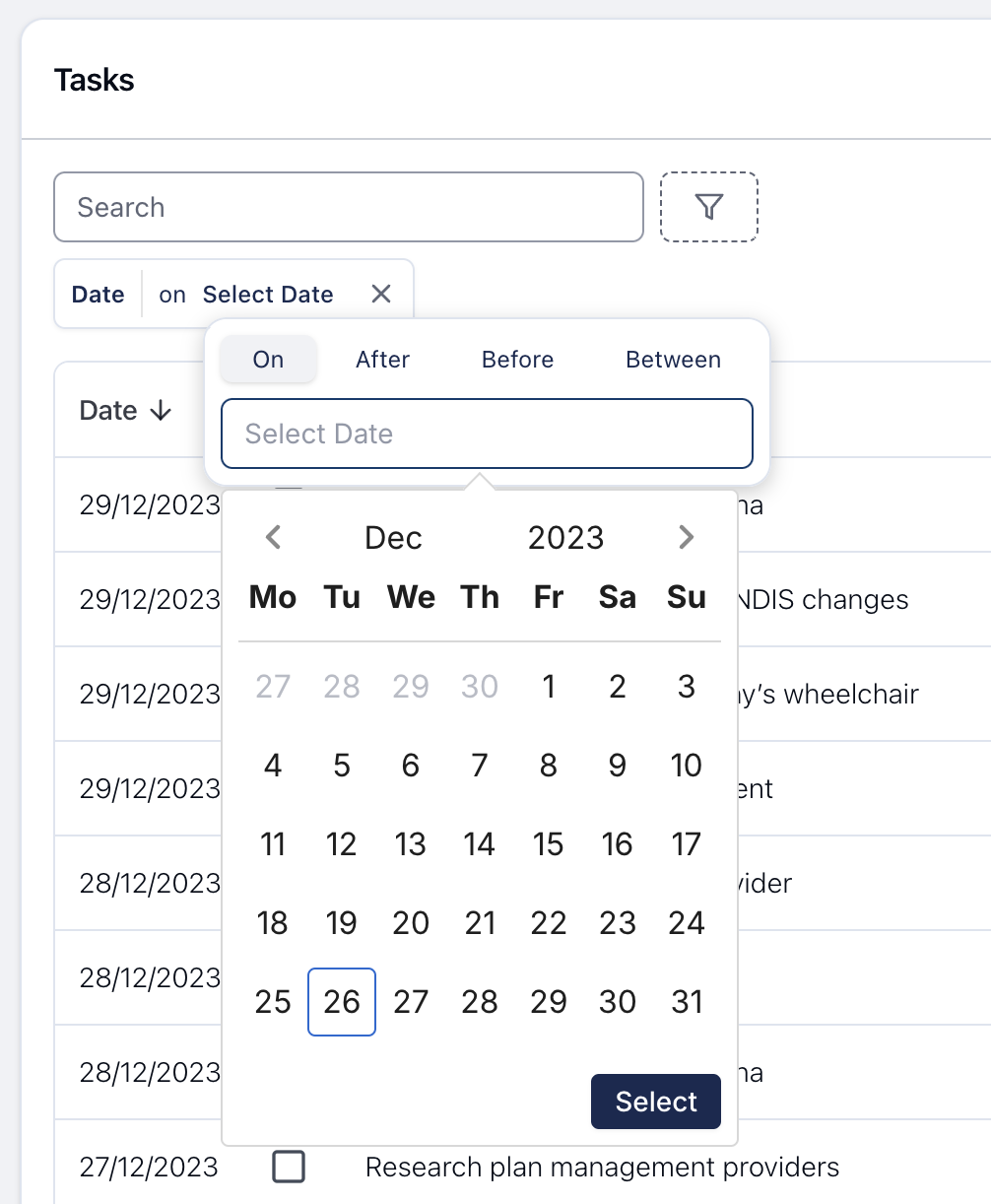The height and width of the screenshot is (1204, 991).
Task: Open the Date filter chip label
Action: tap(99, 295)
